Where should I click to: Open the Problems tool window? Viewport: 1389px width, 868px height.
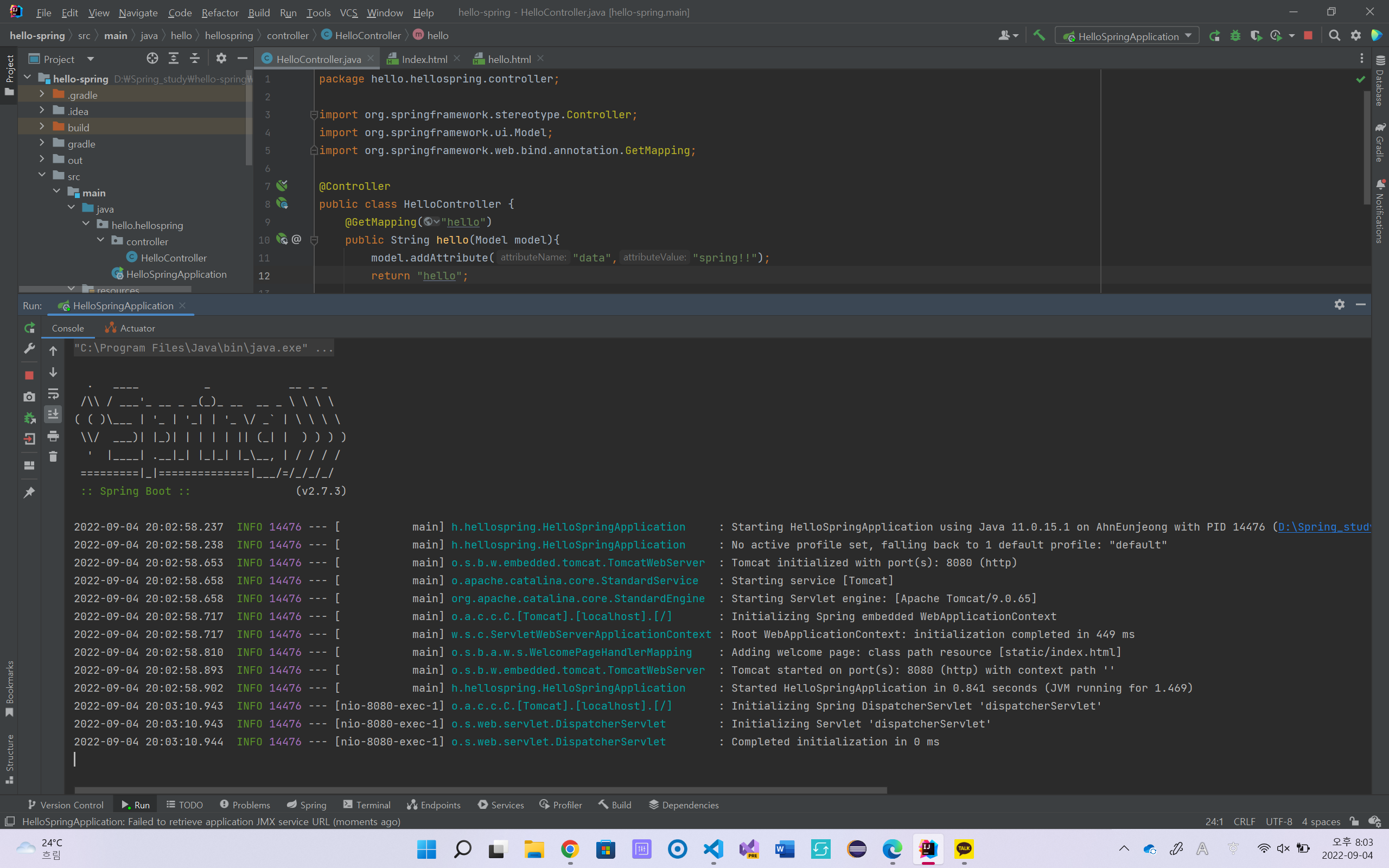(245, 805)
